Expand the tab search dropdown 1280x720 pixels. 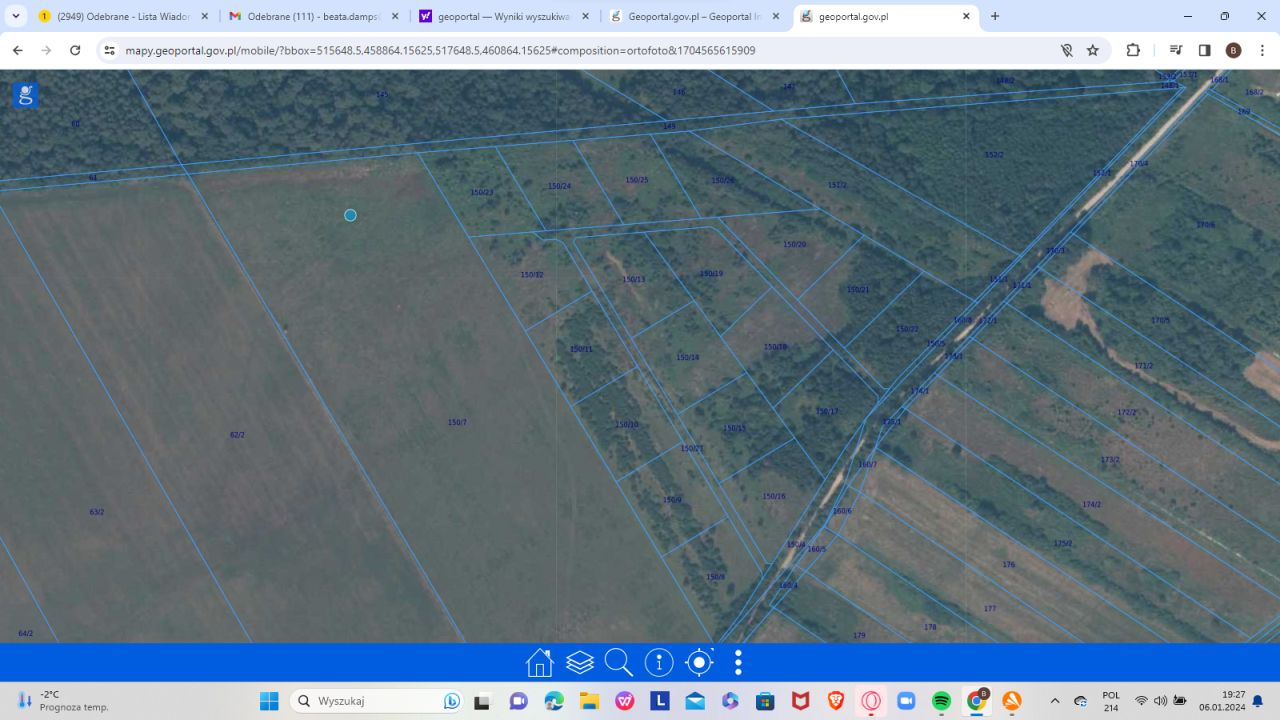point(16,16)
